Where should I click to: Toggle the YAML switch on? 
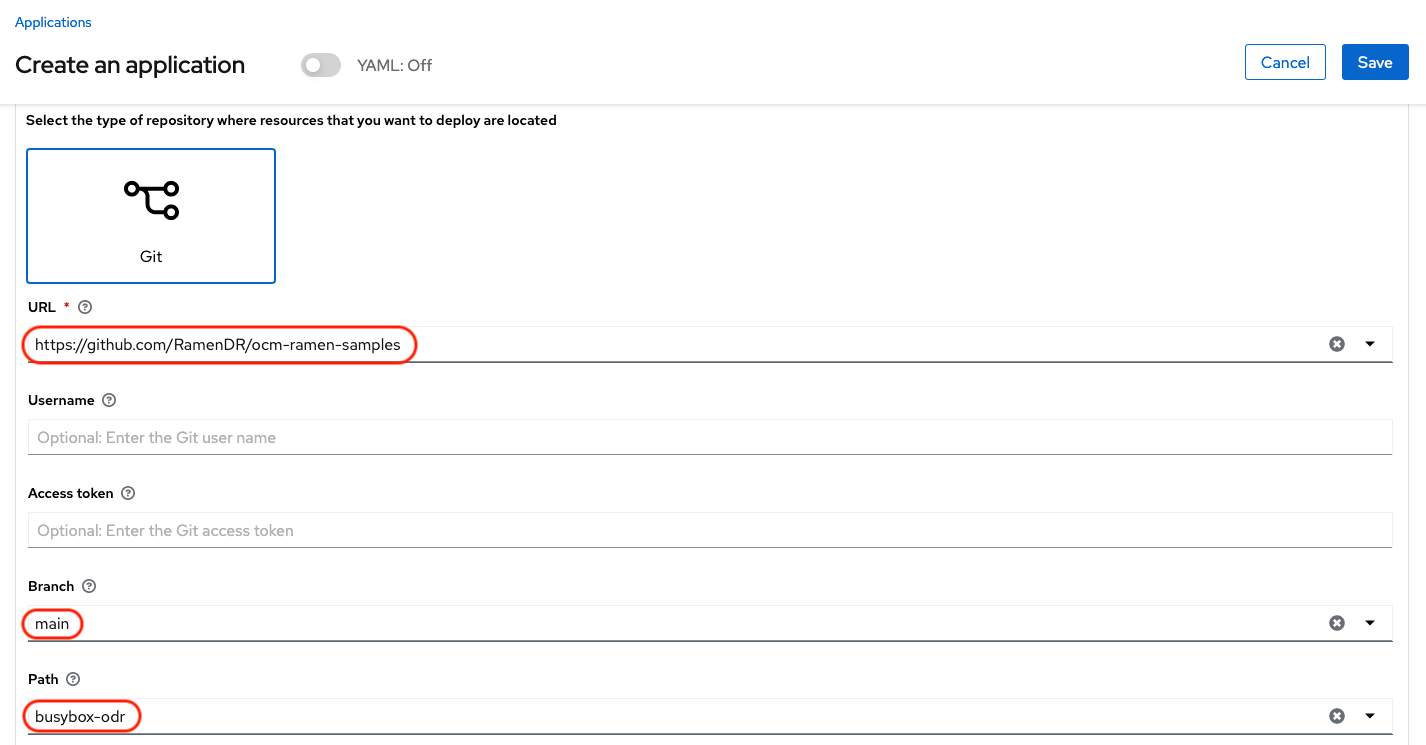pos(321,65)
